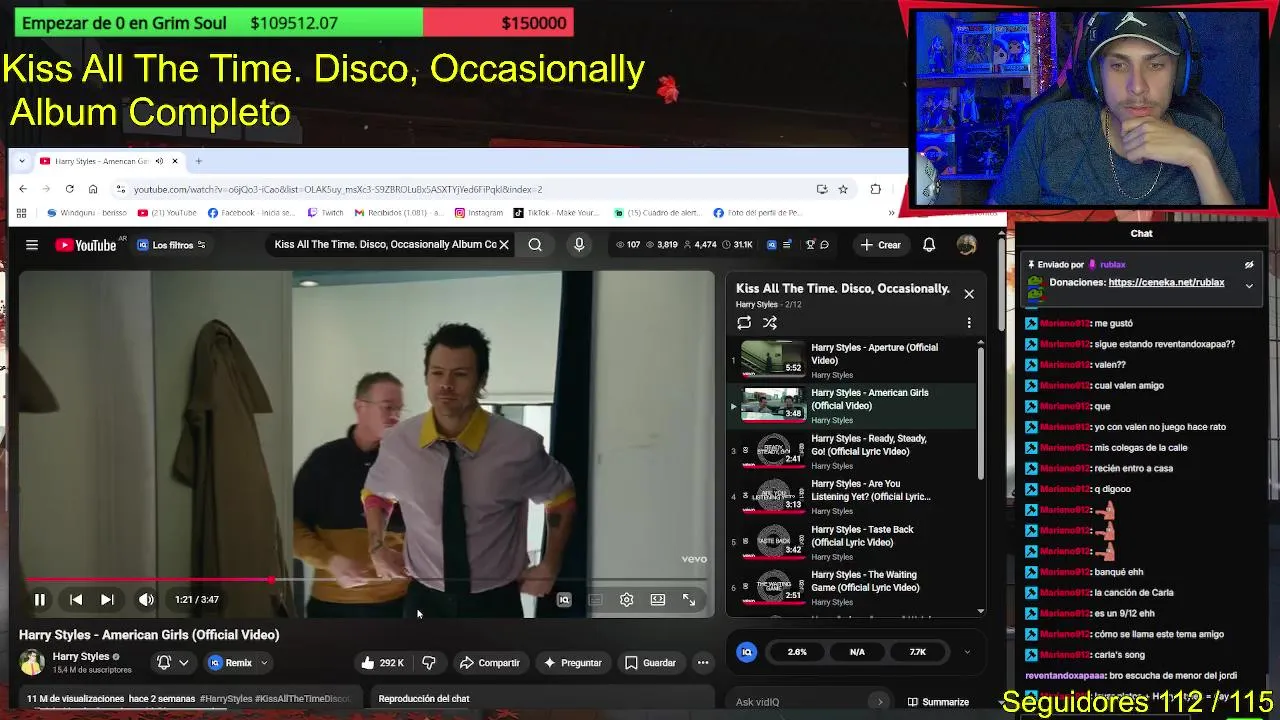Seek along the red video progress bar
The width and height of the screenshot is (1280, 720).
[366, 580]
